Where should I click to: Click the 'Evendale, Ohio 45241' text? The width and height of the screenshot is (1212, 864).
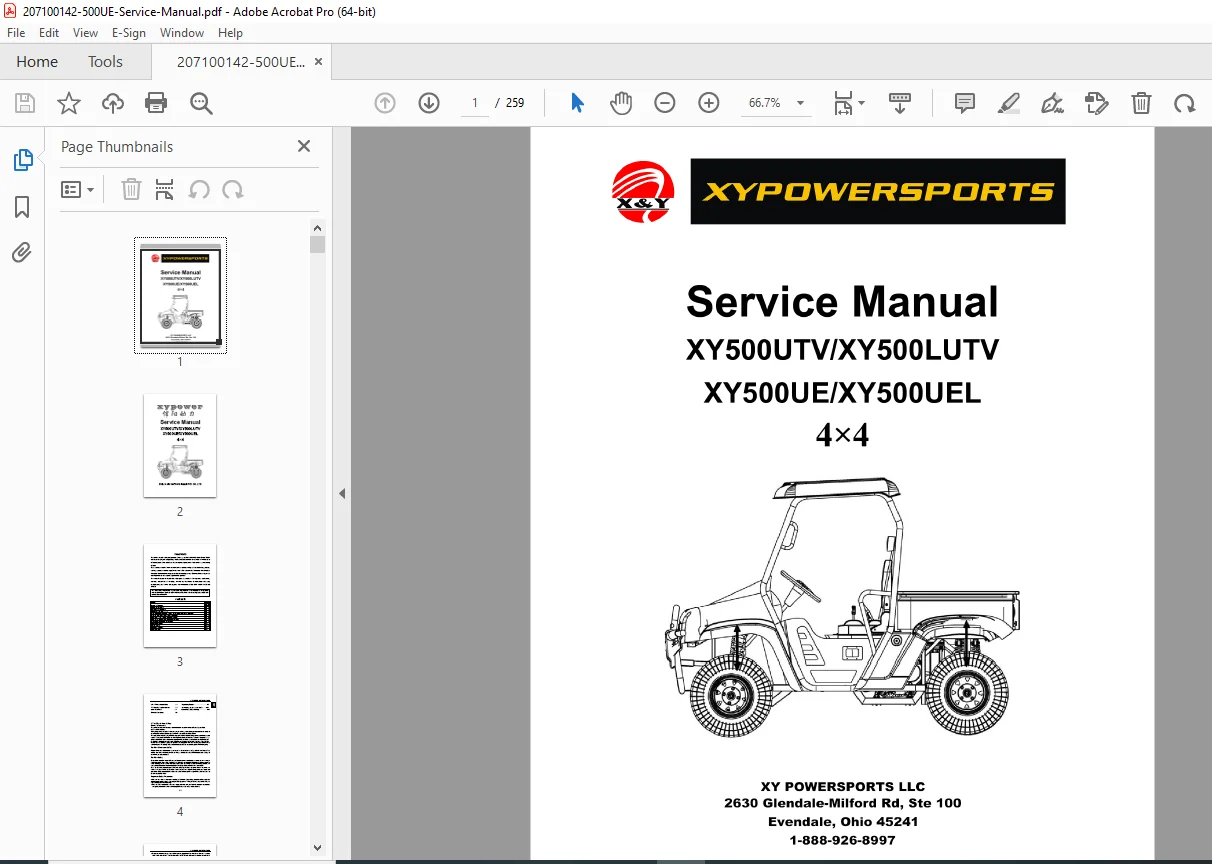click(x=843, y=822)
